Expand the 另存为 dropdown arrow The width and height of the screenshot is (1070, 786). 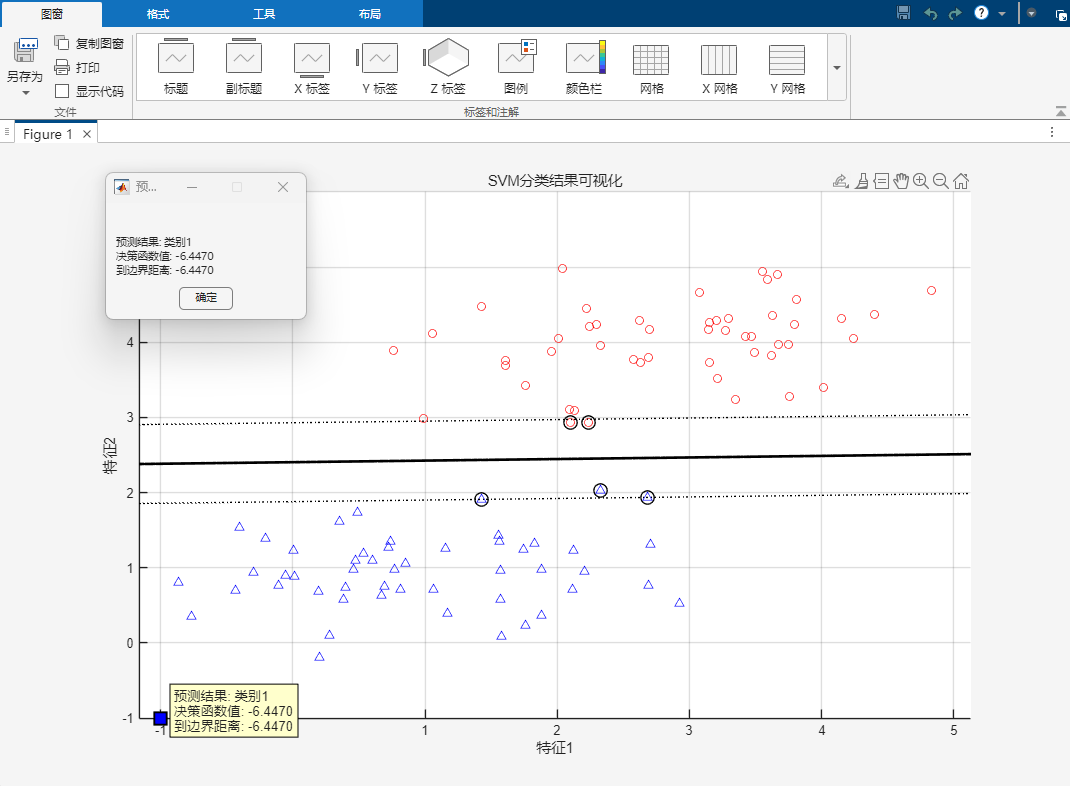pos(25,93)
